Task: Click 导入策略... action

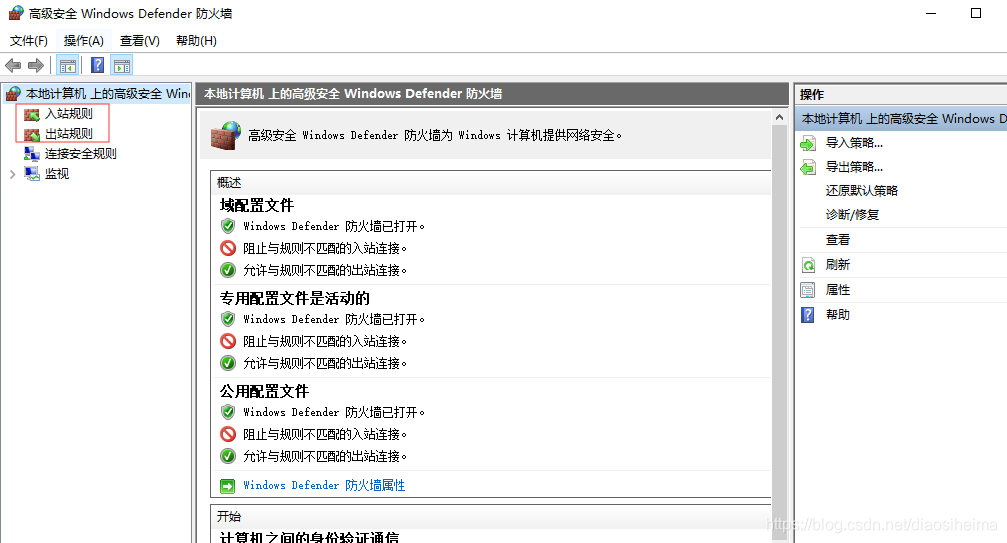Action: 854,142
